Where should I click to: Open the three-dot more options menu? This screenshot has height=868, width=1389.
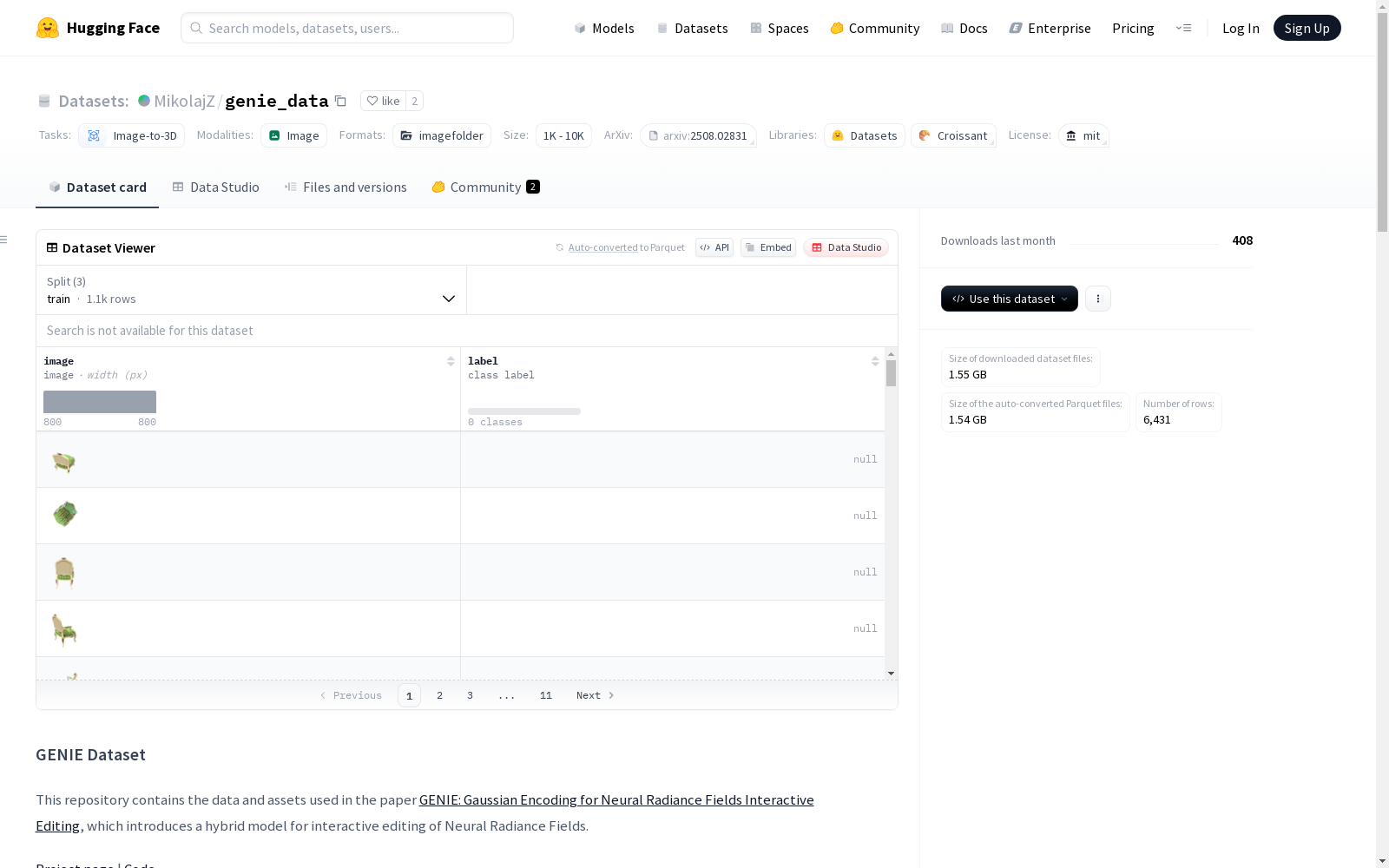(1098, 299)
